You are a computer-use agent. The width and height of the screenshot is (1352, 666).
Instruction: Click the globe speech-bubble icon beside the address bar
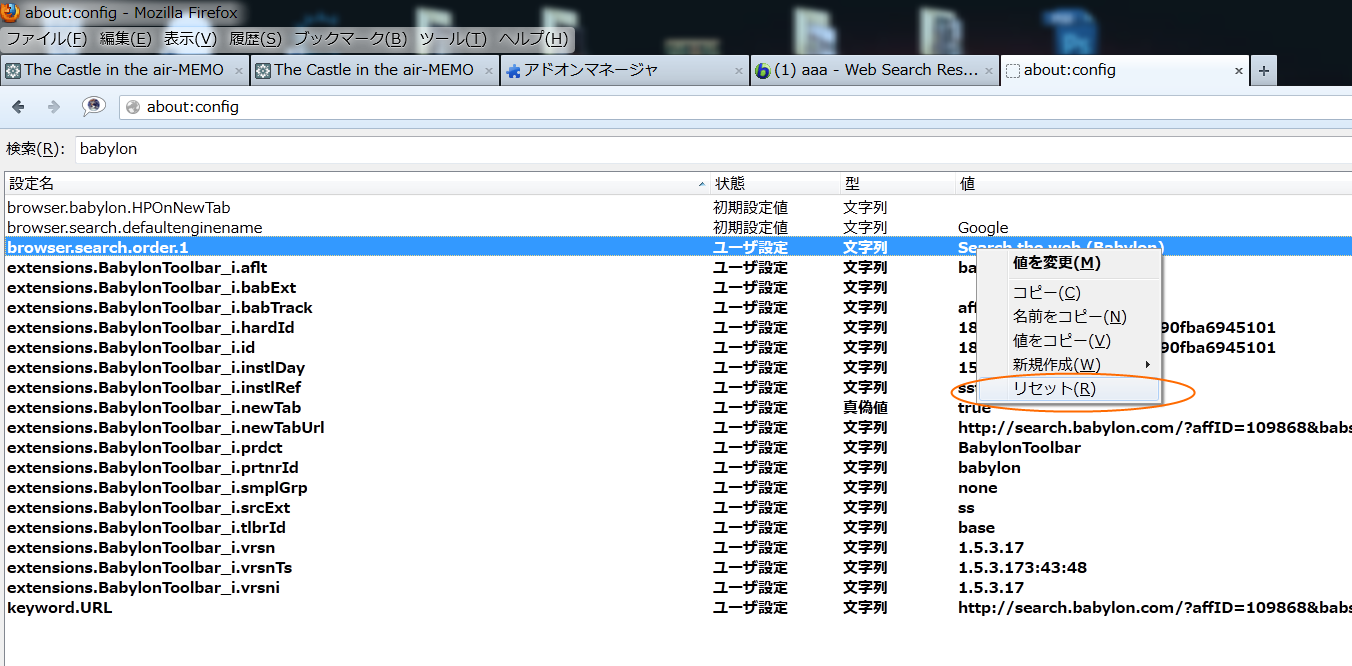coord(92,105)
